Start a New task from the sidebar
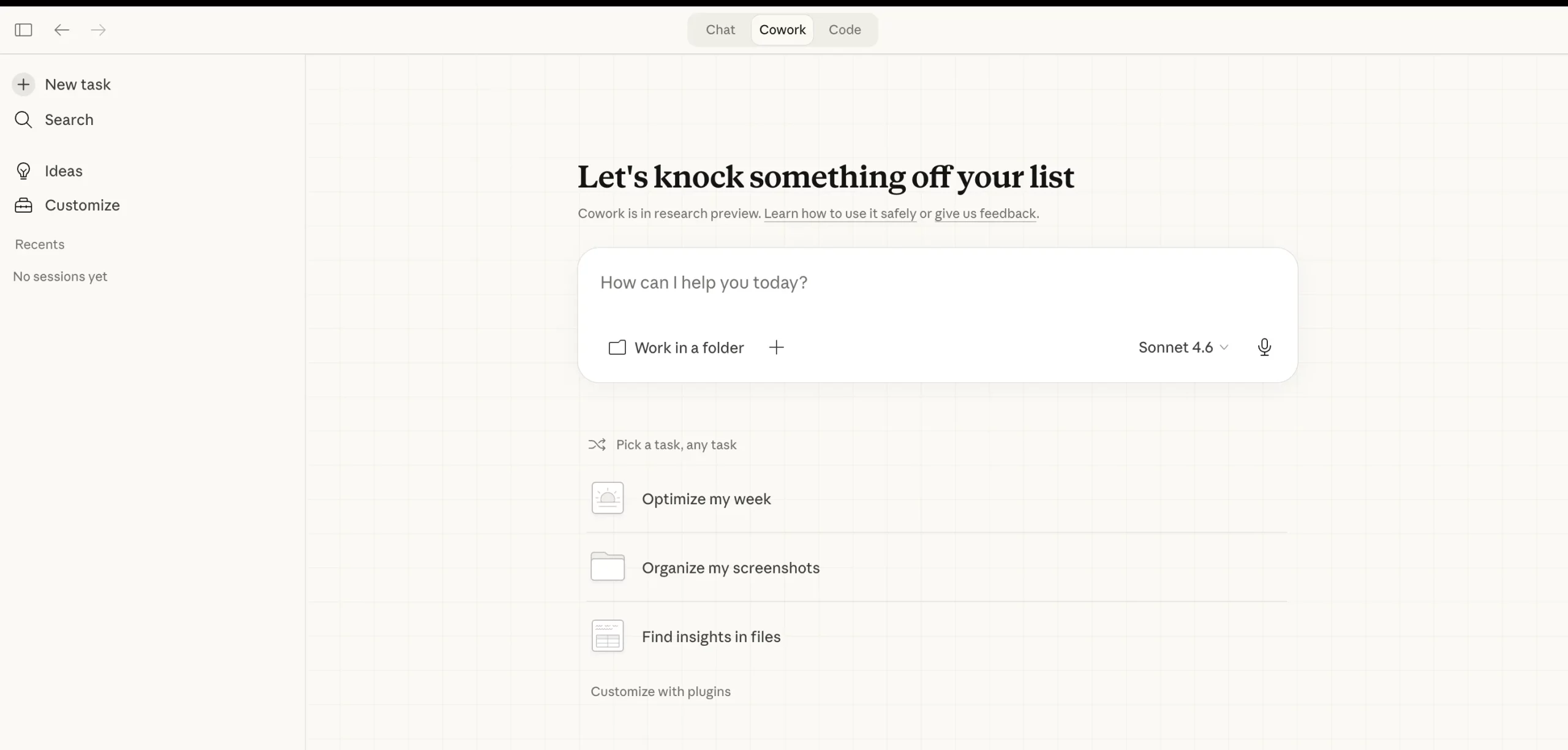This screenshot has height=750, width=1568. (x=78, y=84)
